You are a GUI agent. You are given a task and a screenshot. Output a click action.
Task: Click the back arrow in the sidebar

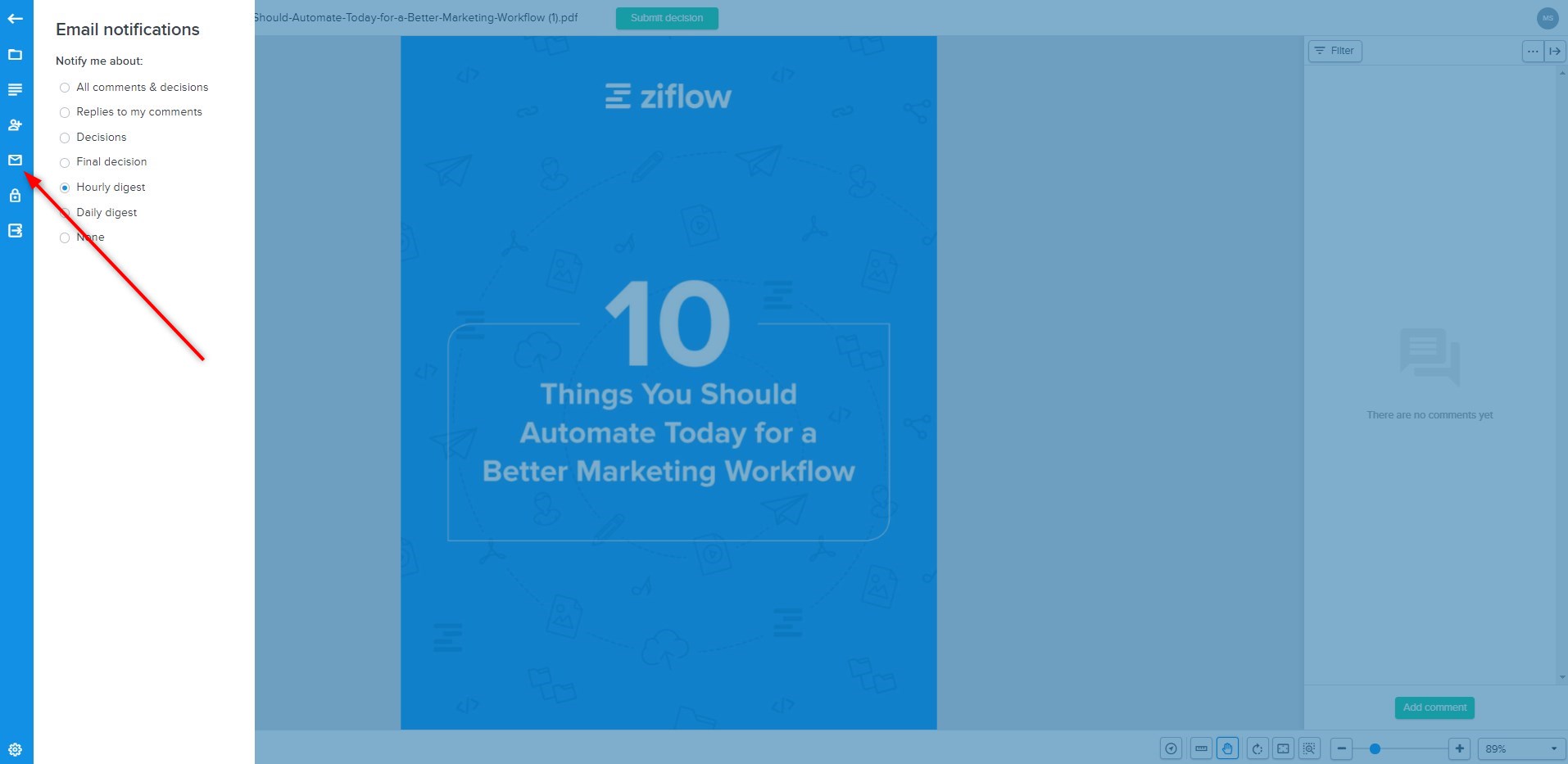16,18
